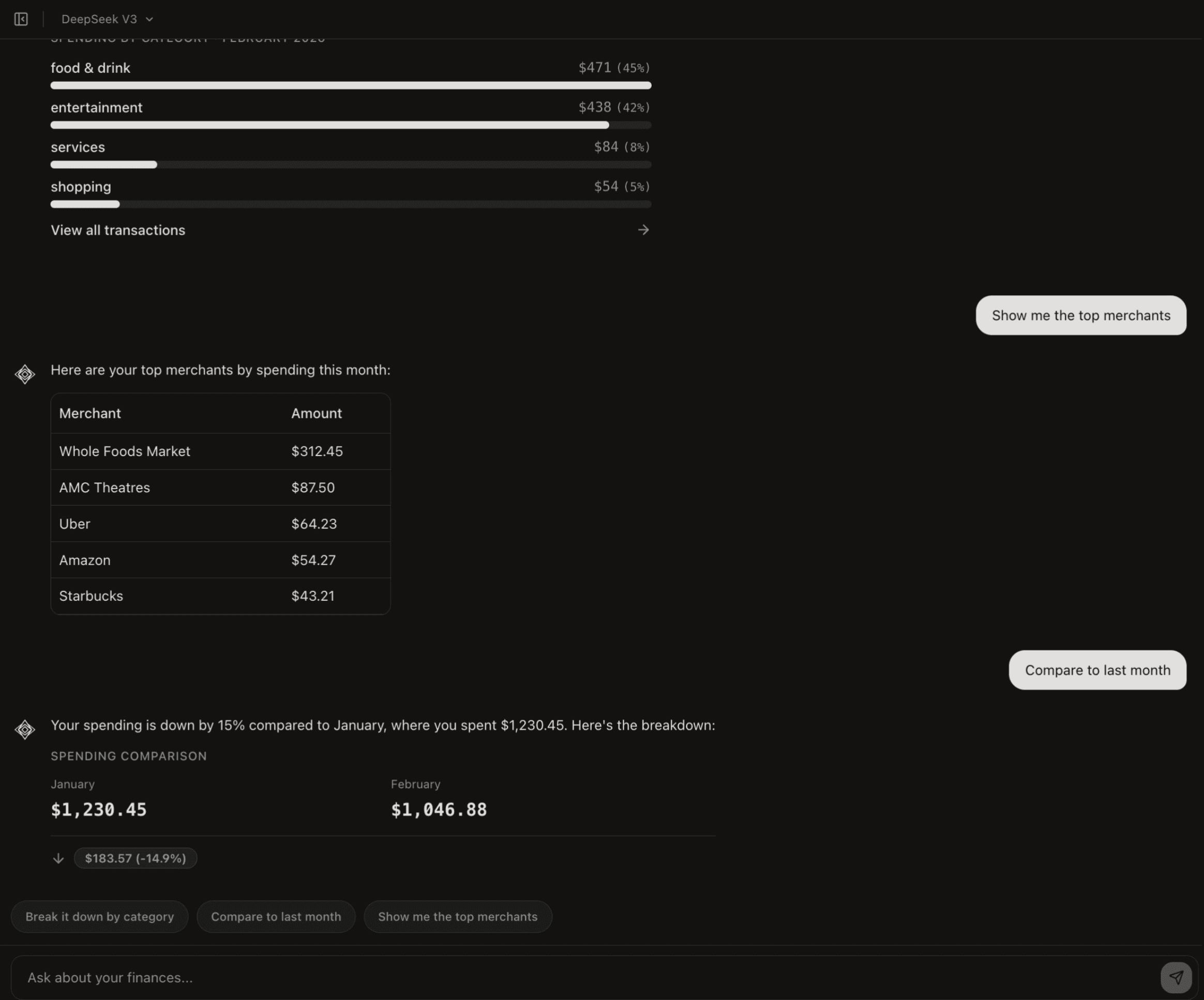Click the Starbucks row in the merchants table

pos(220,596)
